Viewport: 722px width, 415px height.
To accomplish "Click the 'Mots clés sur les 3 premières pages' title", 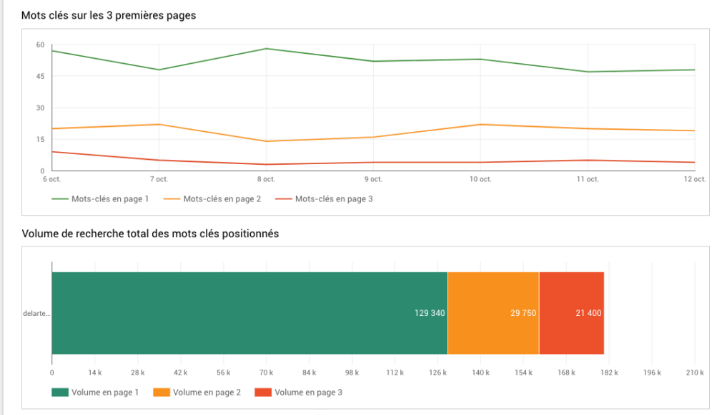I will click(x=109, y=16).
